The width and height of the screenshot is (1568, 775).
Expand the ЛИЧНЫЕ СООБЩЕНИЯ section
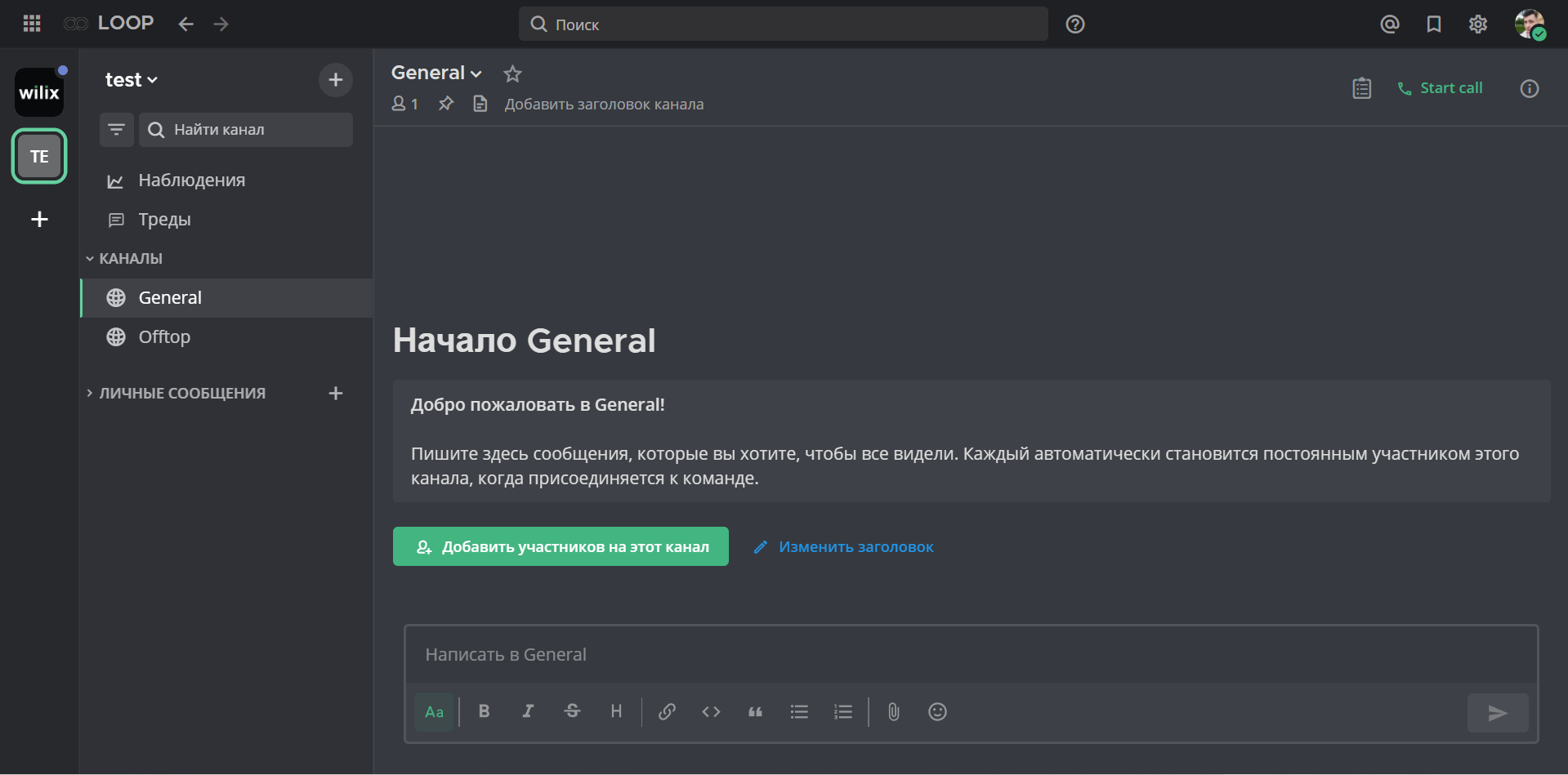pos(181,393)
